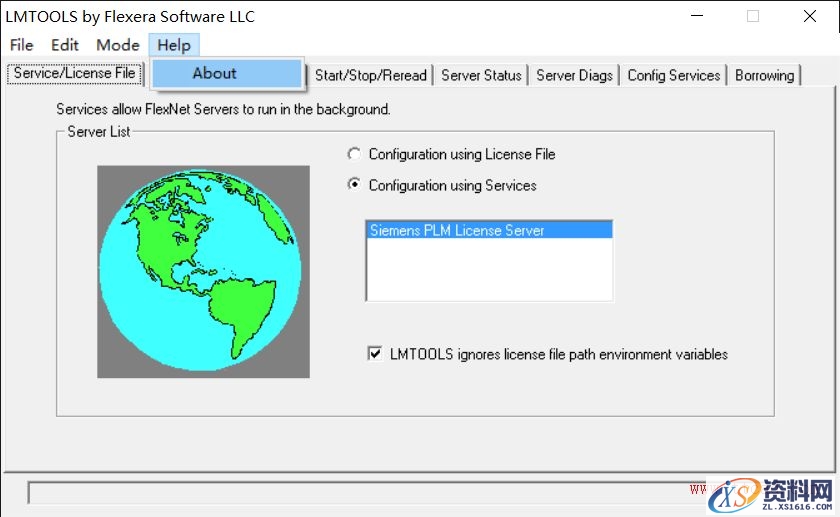Open the Mode menu
Viewport: 840px width, 517px height.
pos(118,45)
